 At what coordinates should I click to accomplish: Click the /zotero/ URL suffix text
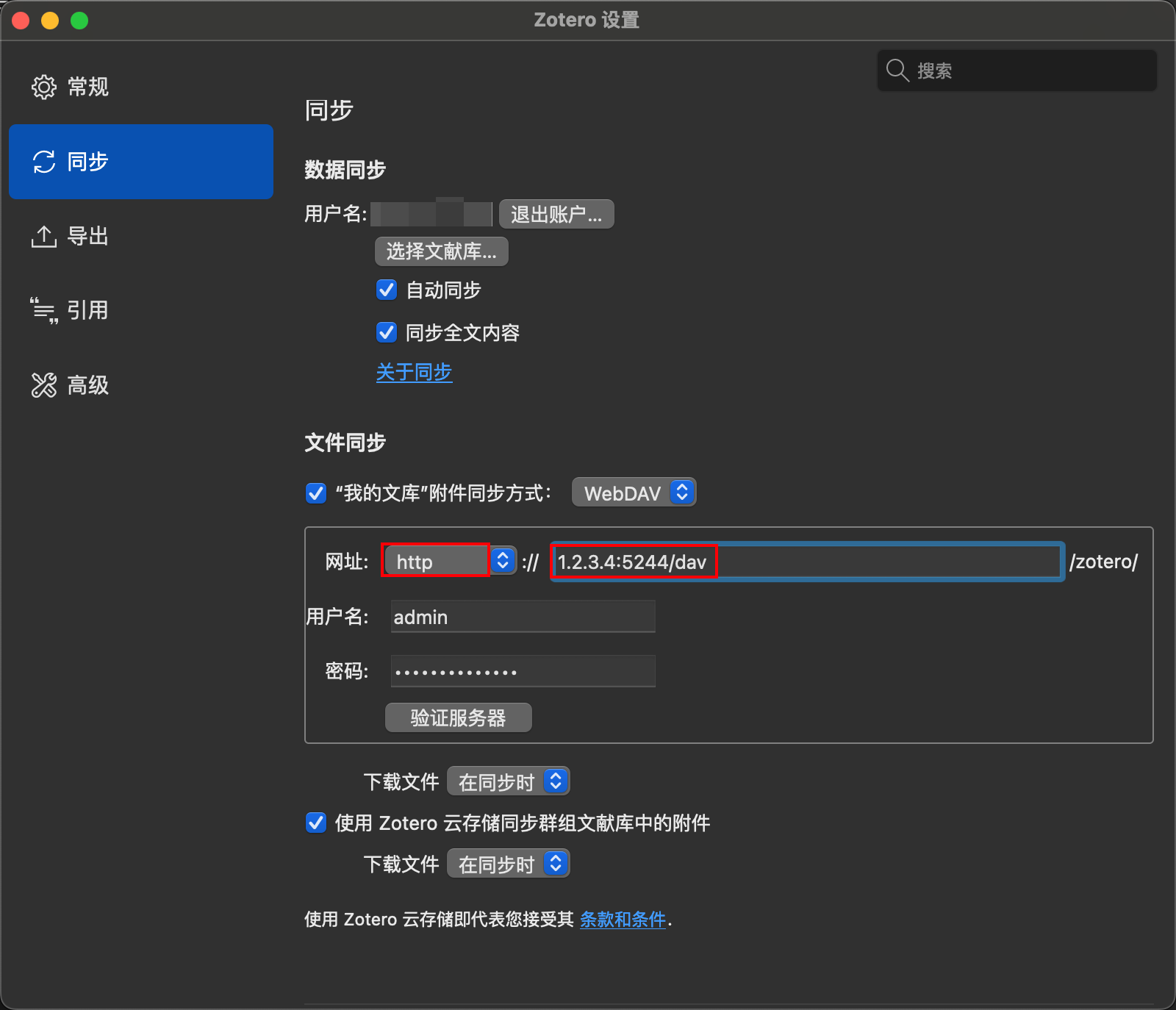pyautogui.click(x=1104, y=562)
